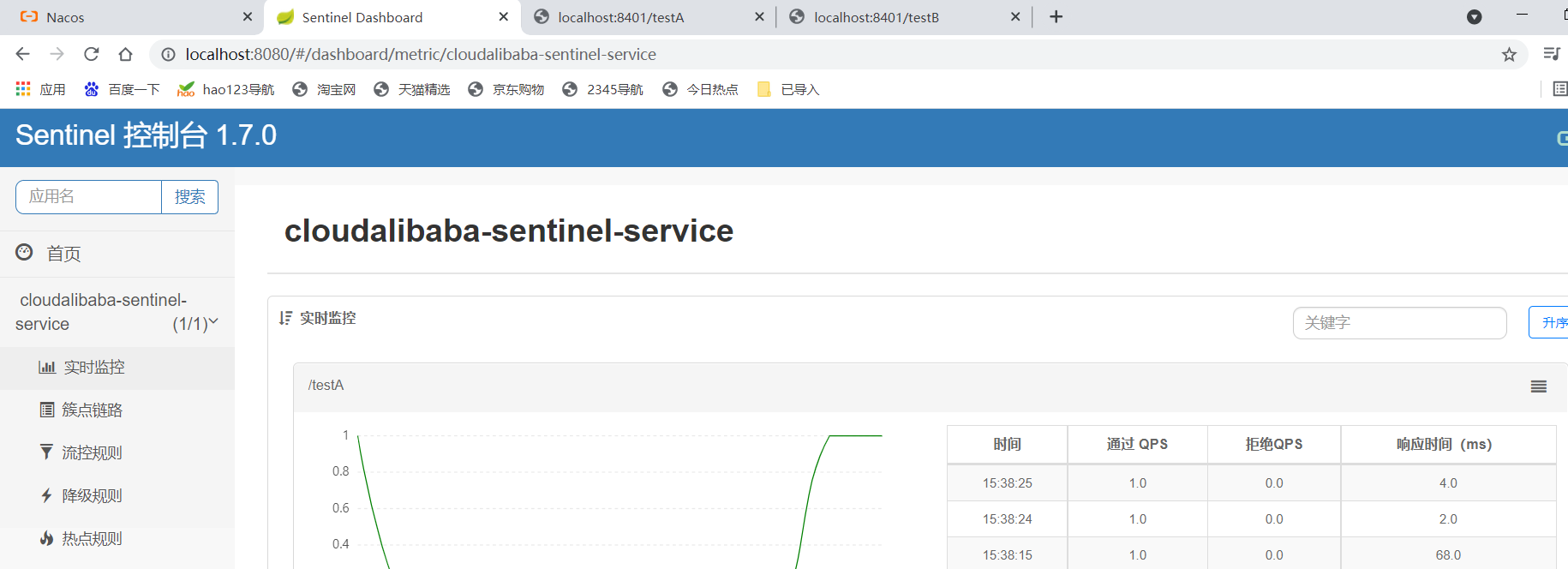This screenshot has height=569, width=1568.
Task: Open the browser home page icon
Action: coord(126,54)
